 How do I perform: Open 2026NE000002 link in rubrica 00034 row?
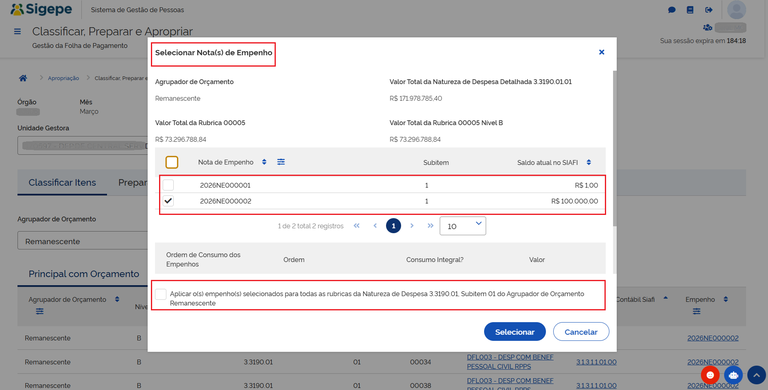click(713, 362)
